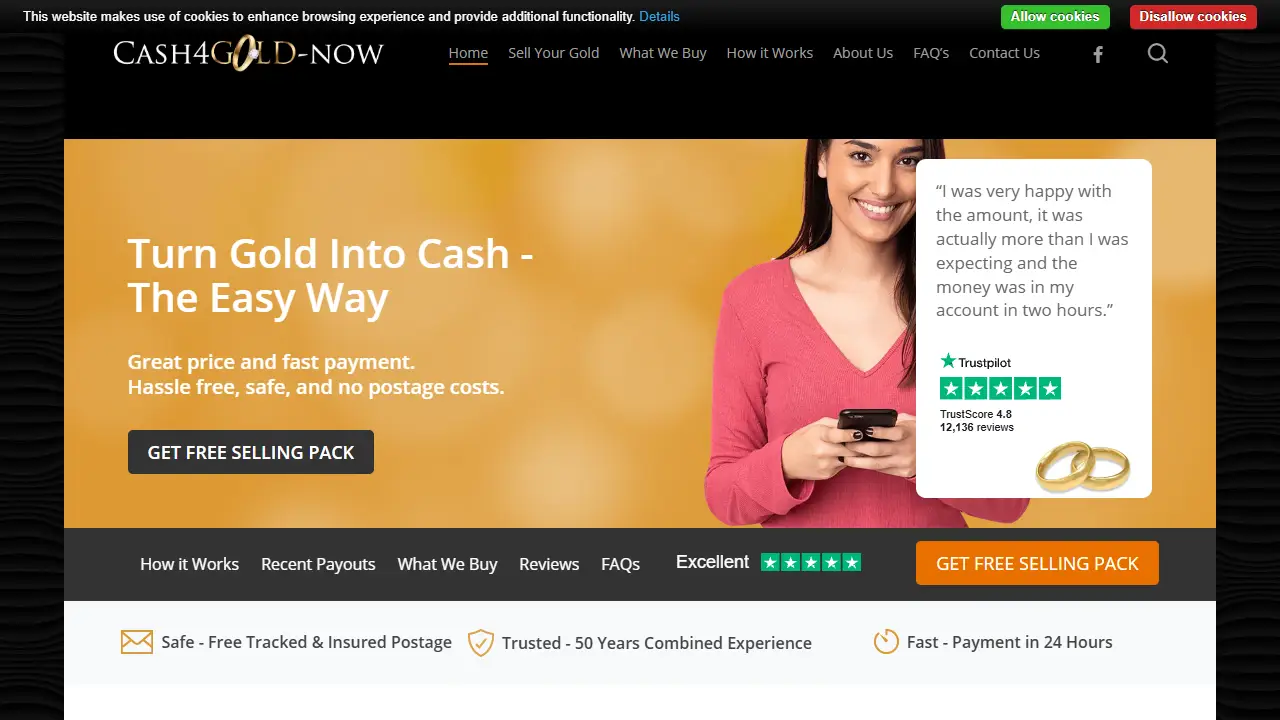Disallow cookies in the banner
The height and width of the screenshot is (720, 1280).
(x=1193, y=16)
